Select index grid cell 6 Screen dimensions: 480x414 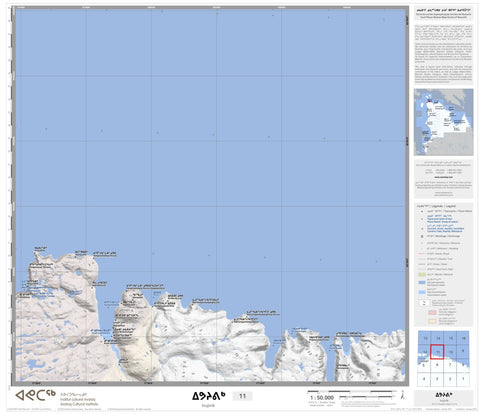coord(437,365)
